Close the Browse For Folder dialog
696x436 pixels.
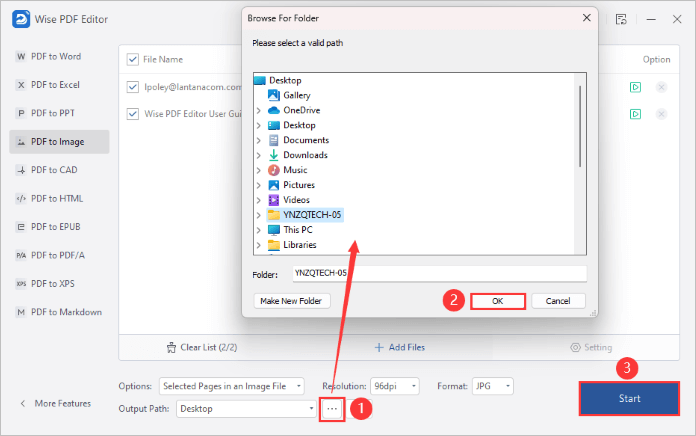click(x=586, y=18)
